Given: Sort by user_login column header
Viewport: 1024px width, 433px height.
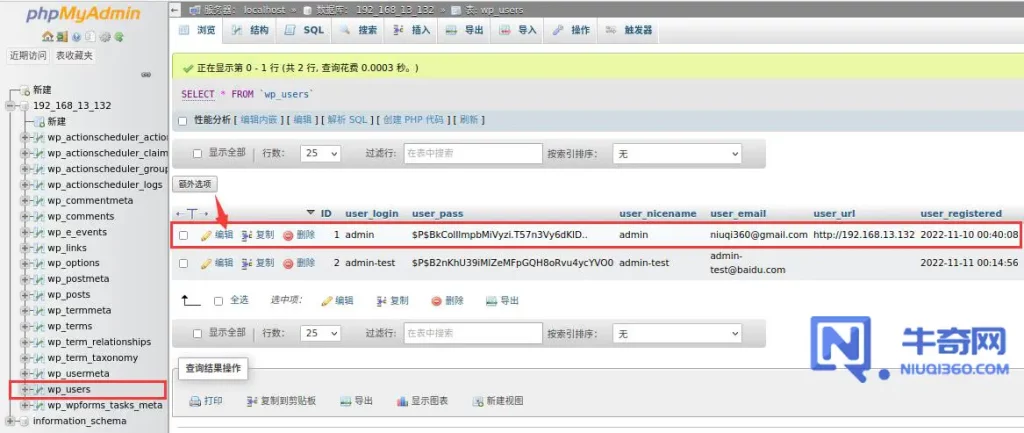Looking at the screenshot, I should pos(372,214).
